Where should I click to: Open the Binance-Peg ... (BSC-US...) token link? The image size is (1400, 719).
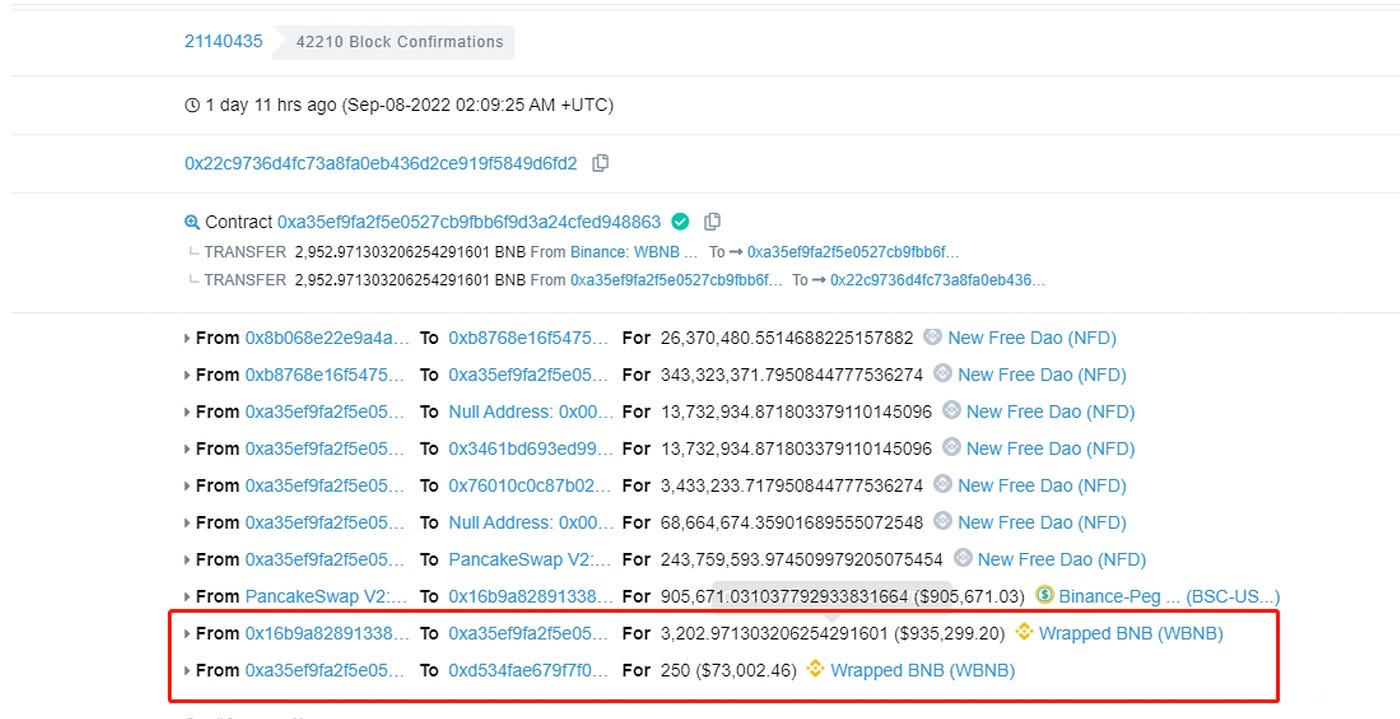1169,597
